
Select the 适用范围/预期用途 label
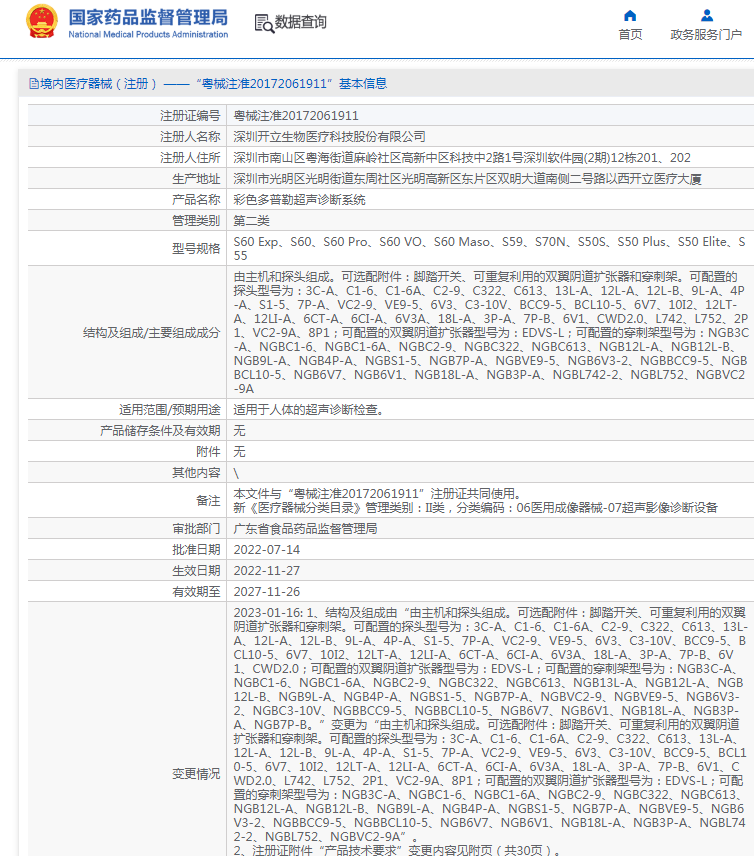coord(169,409)
